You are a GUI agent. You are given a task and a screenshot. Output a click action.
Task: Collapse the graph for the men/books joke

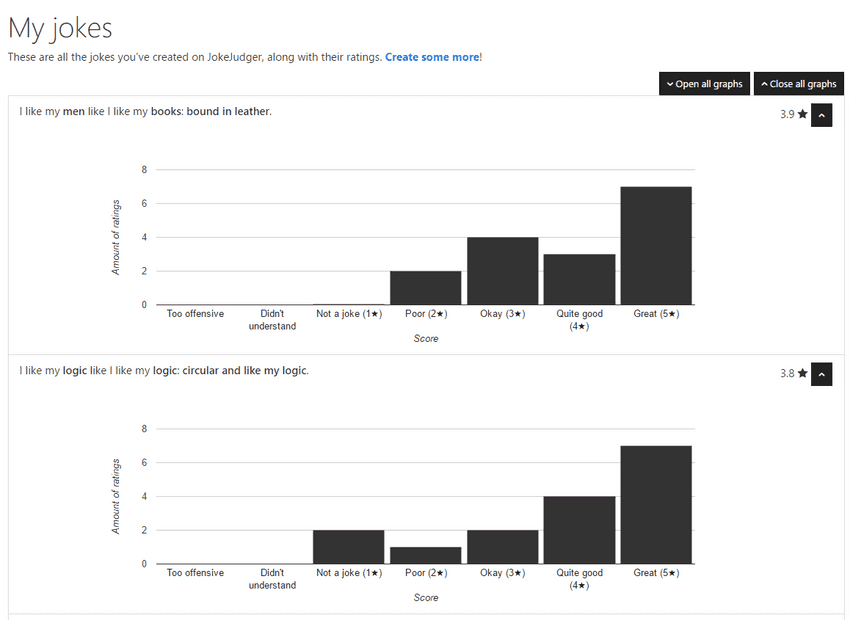pyautogui.click(x=821, y=115)
